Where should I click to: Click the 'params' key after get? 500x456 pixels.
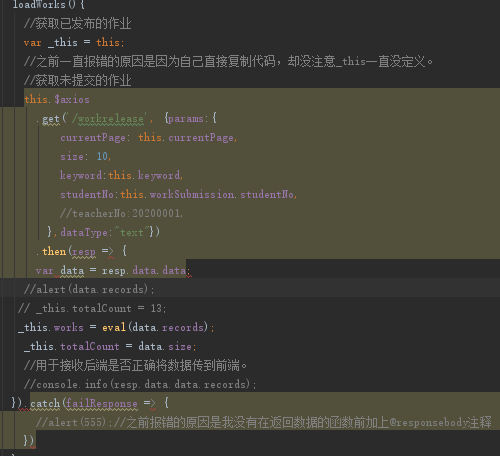[186, 118]
